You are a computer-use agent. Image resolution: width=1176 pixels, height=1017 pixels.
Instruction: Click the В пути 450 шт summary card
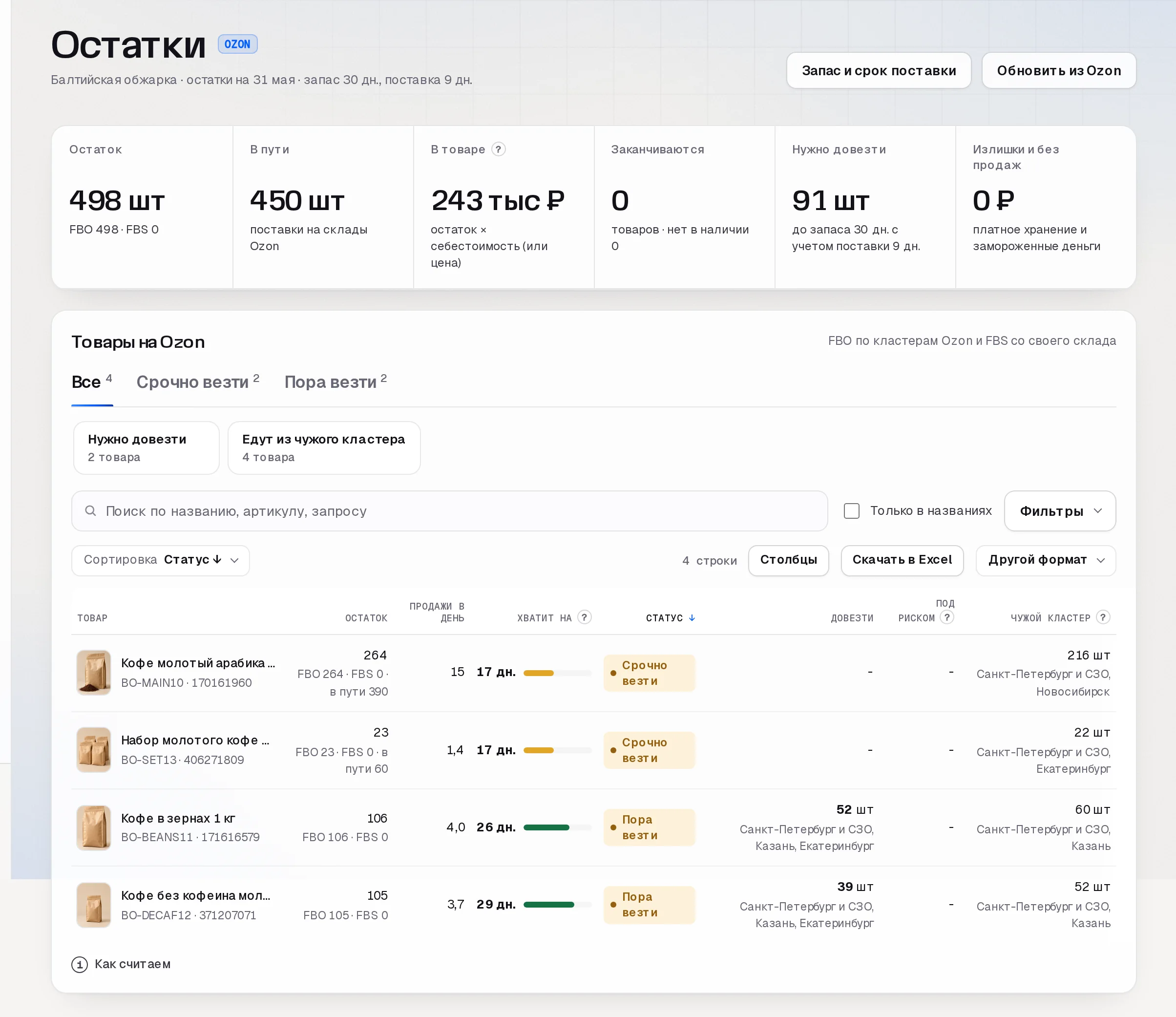point(323,207)
